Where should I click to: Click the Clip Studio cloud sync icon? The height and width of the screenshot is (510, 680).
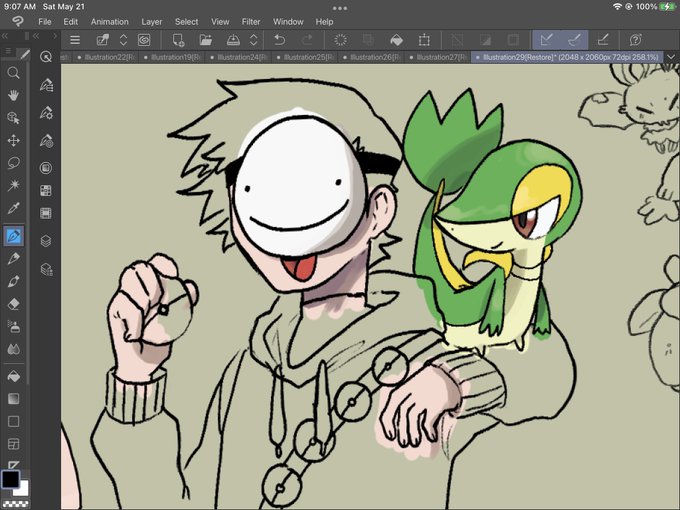point(144,40)
